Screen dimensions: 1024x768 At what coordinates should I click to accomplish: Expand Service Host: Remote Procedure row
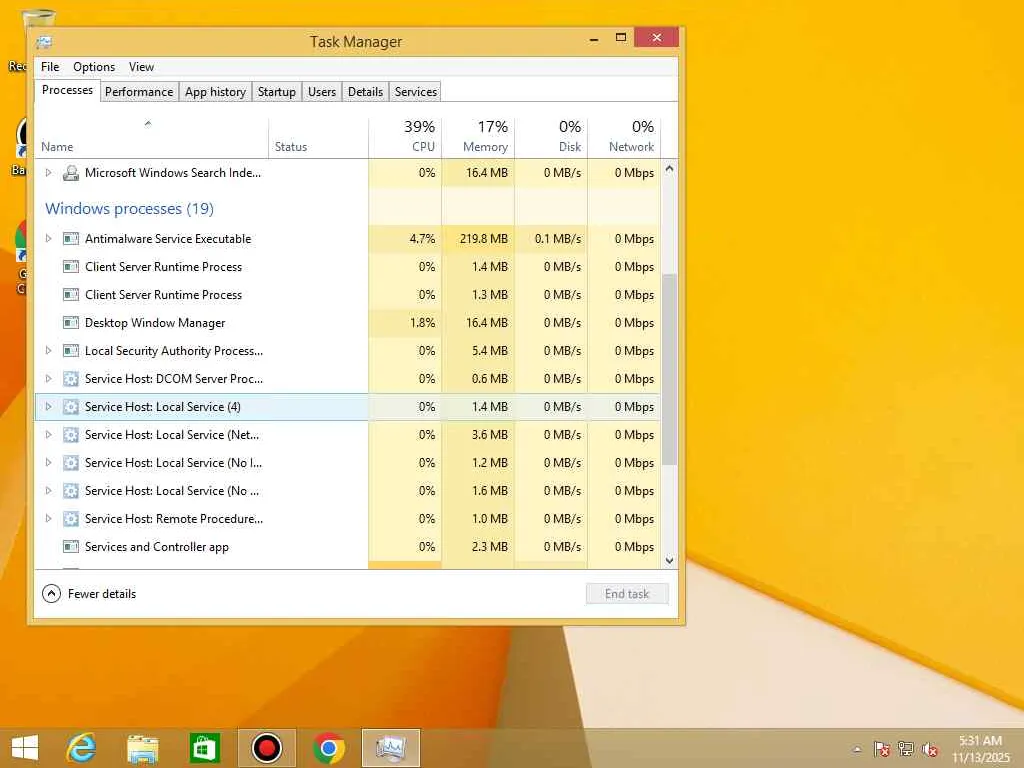48,519
